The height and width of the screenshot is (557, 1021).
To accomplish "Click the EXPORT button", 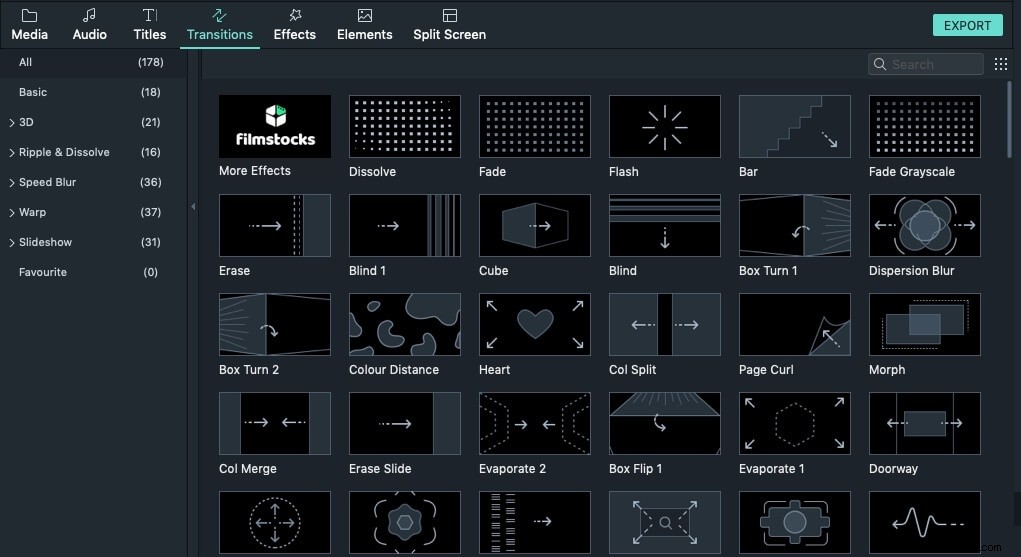I will [967, 25].
